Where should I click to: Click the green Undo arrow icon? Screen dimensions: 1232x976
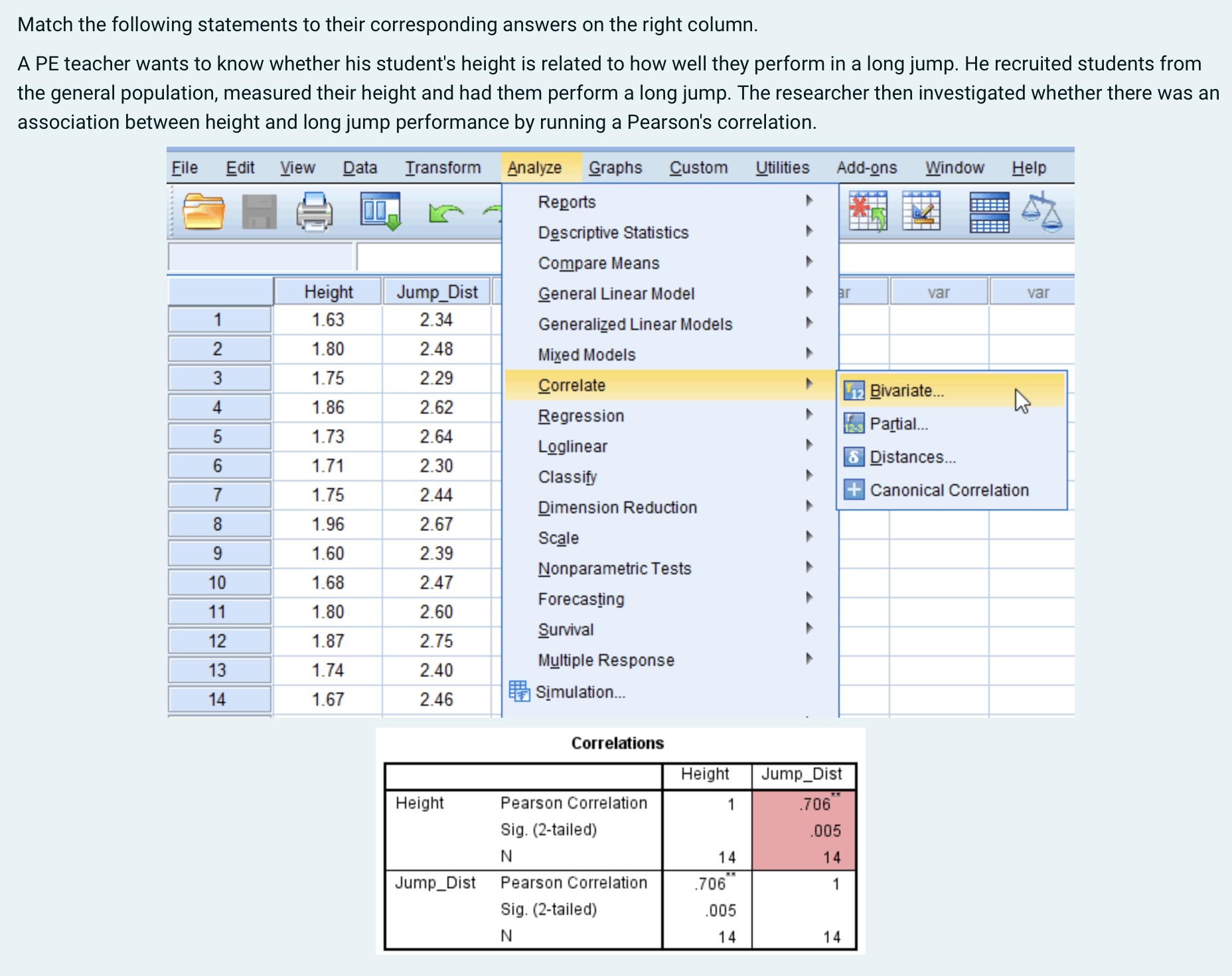pyautogui.click(x=445, y=213)
